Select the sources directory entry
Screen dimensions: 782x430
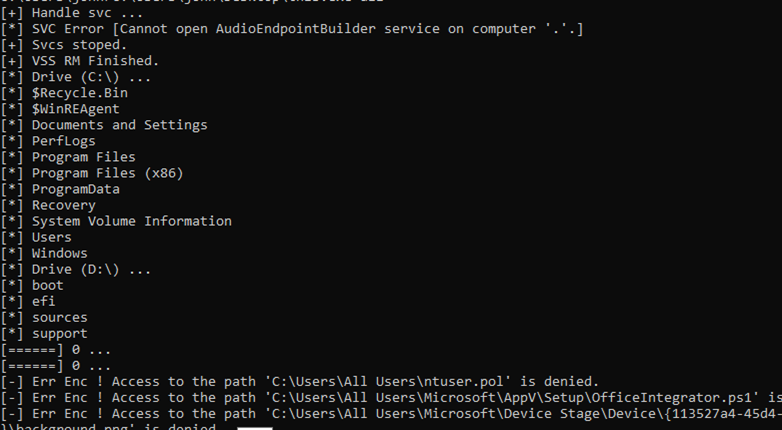(x=59, y=317)
